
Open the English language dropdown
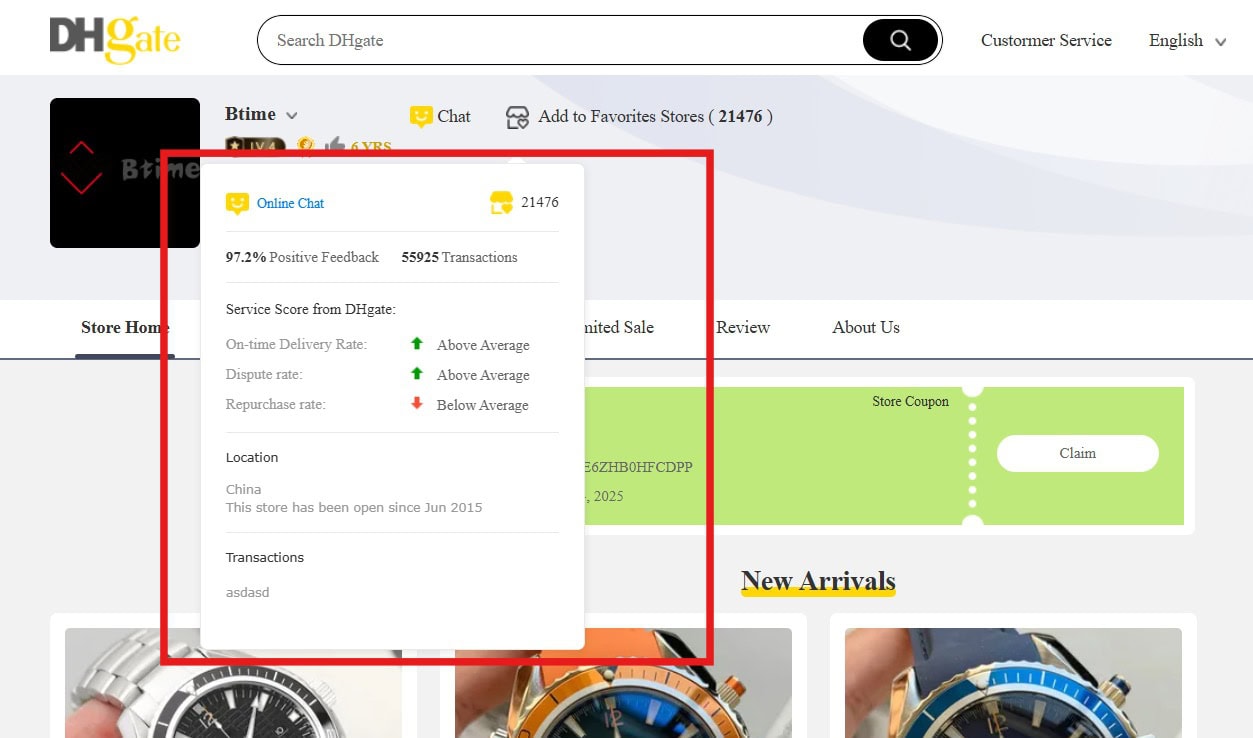pos(1187,41)
